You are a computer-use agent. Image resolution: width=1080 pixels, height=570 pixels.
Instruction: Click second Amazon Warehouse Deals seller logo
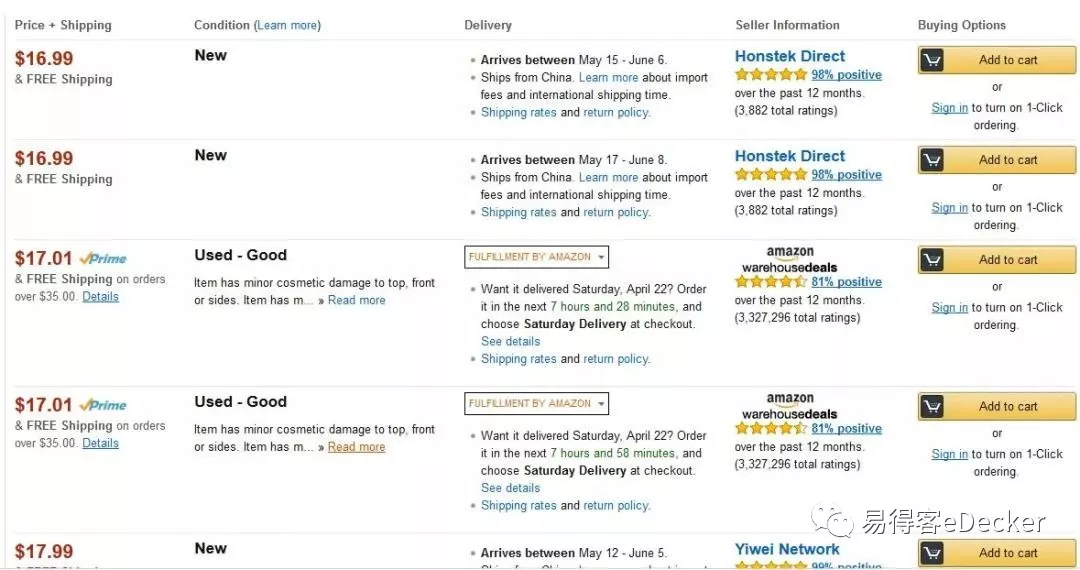789,407
